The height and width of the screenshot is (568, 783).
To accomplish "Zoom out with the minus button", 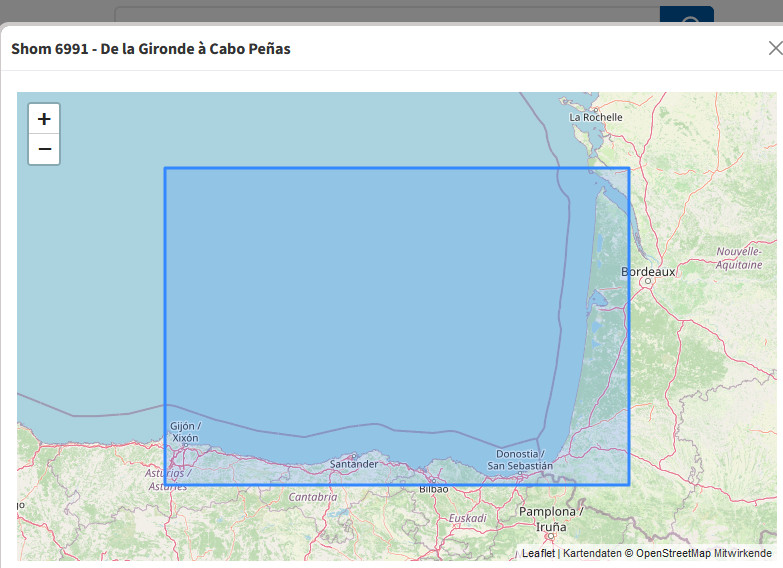I will (44, 150).
